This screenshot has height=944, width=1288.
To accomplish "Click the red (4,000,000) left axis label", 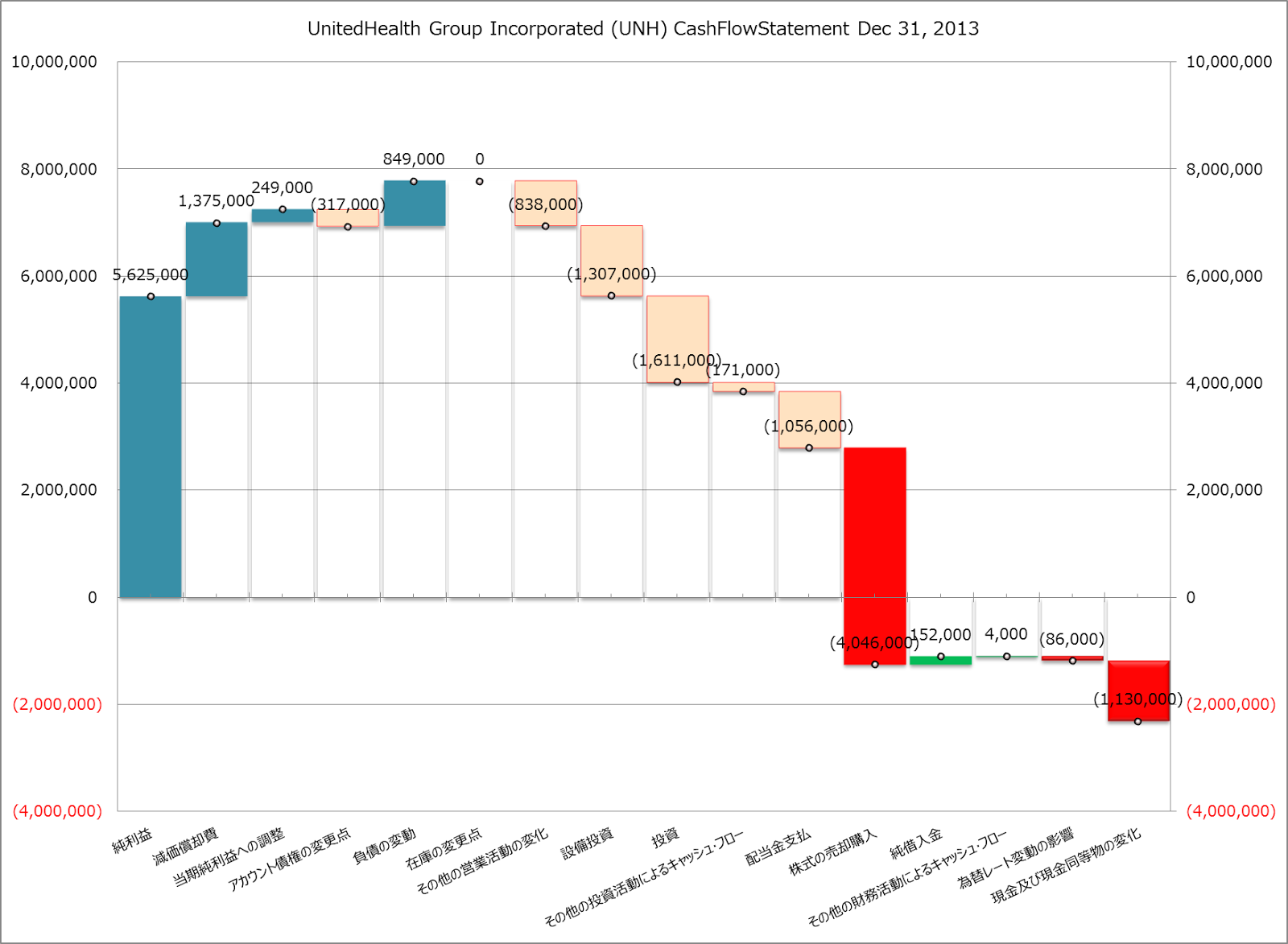I will pos(57,811).
